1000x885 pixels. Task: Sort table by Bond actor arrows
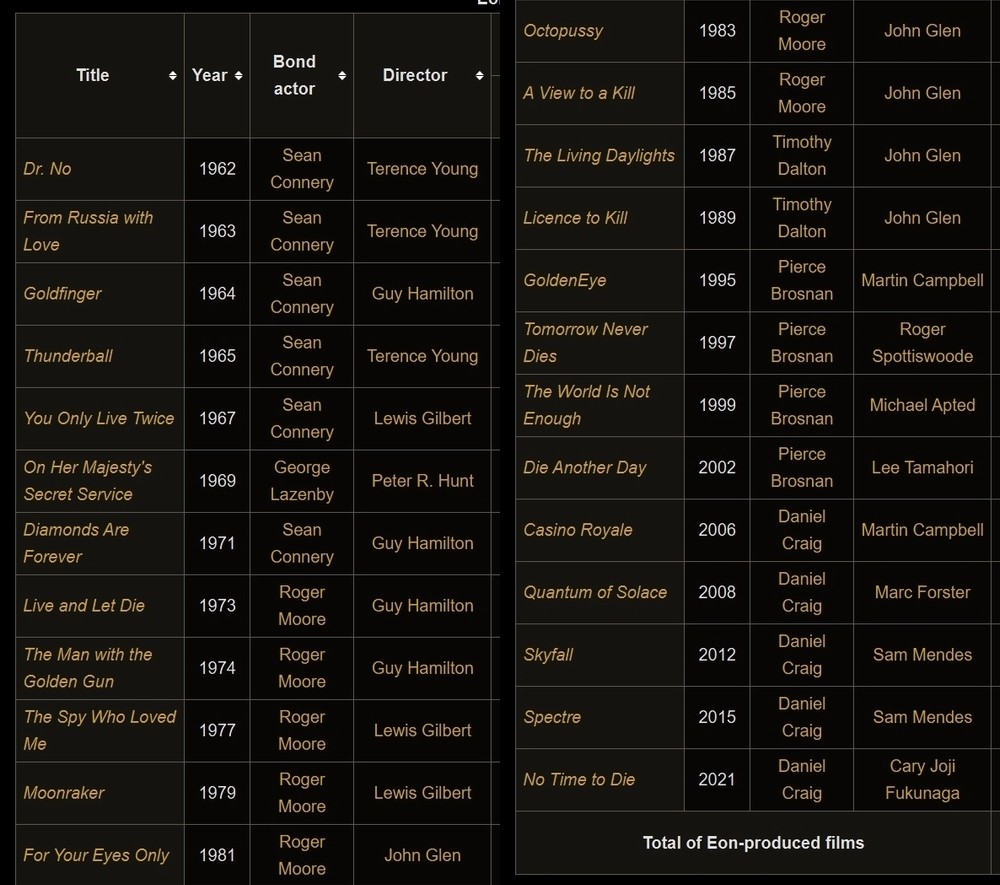(342, 75)
